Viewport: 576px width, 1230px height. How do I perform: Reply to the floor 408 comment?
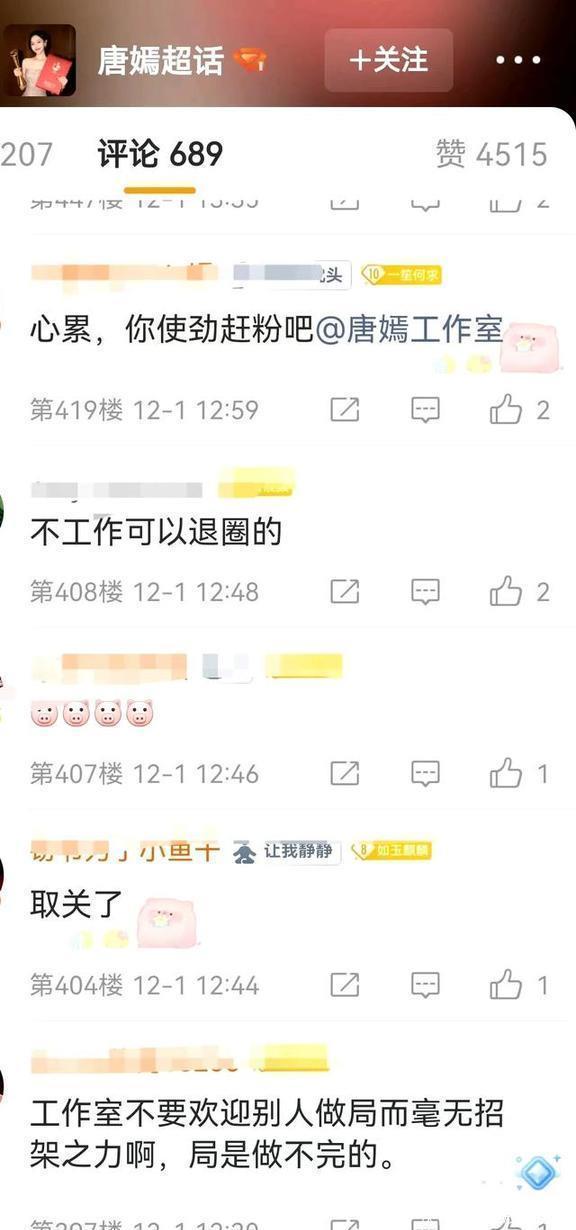click(426, 591)
